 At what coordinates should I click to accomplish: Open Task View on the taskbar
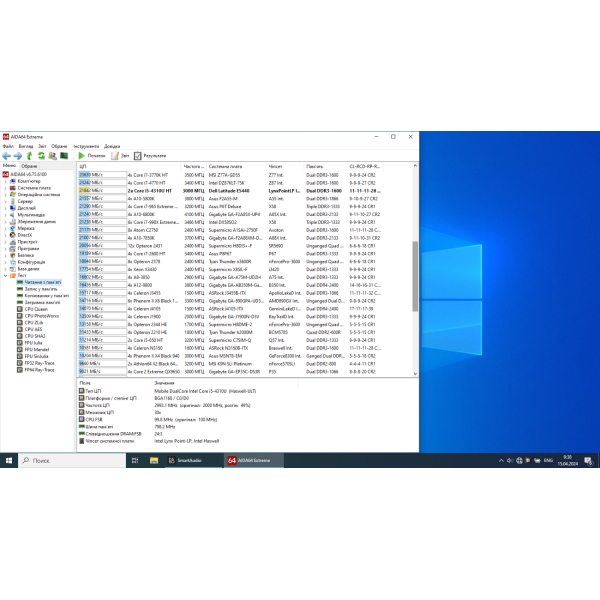click(135, 460)
